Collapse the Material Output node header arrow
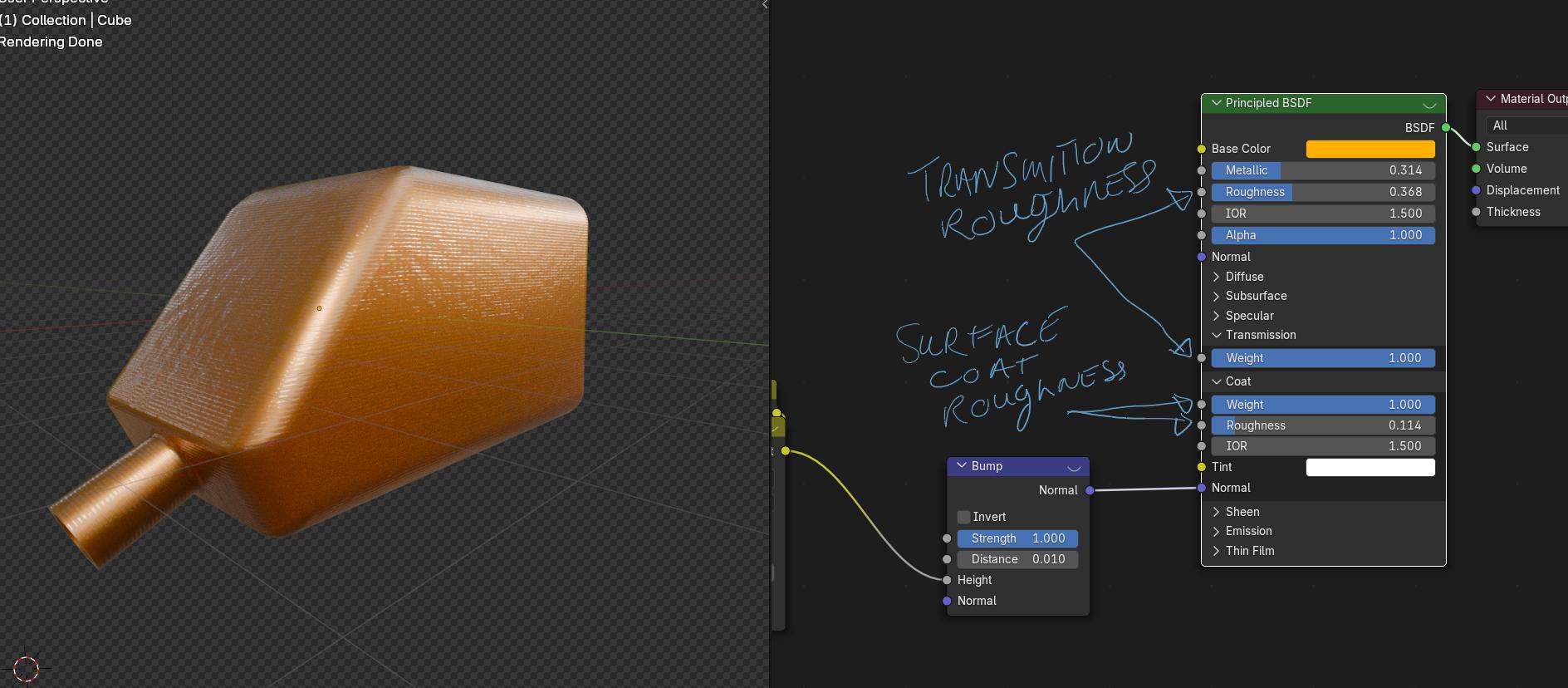The width and height of the screenshot is (1568, 688). point(1491,99)
